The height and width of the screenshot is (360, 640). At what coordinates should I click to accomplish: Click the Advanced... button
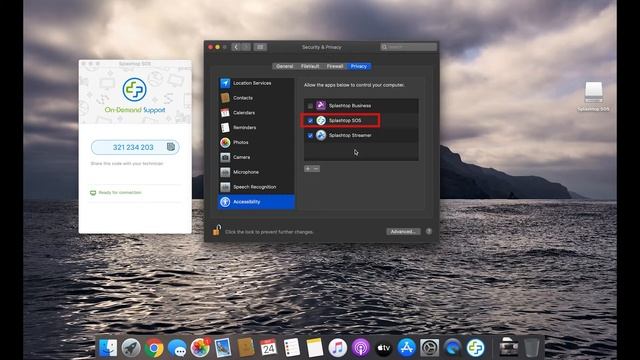pos(403,231)
